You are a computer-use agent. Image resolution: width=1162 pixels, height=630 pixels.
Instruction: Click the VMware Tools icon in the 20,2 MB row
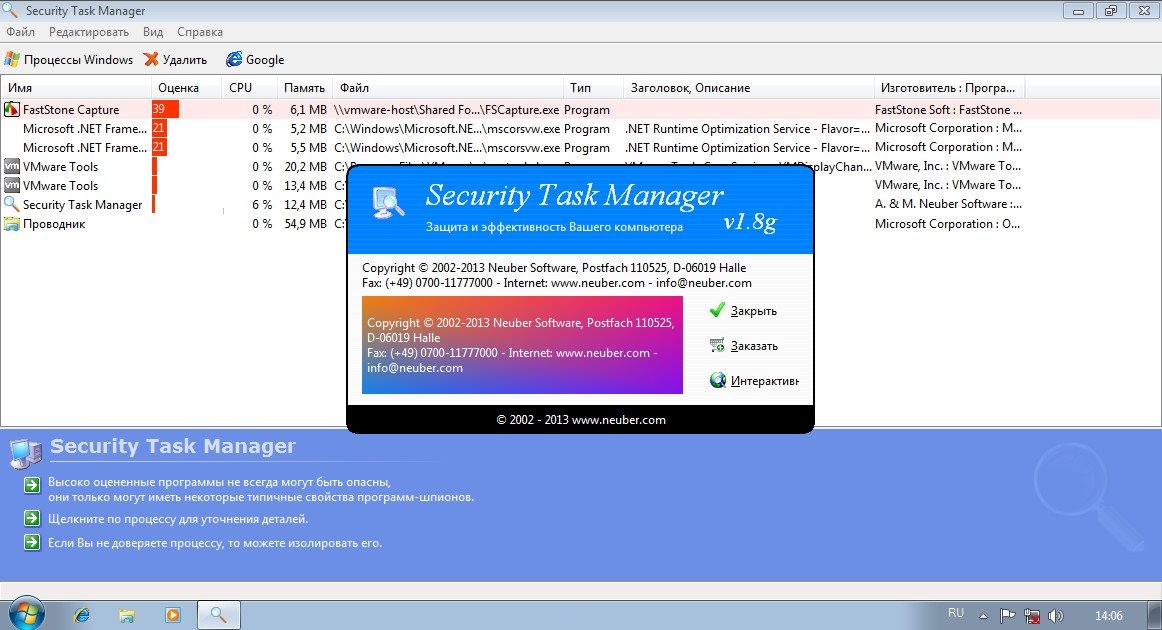pyautogui.click(x=12, y=166)
